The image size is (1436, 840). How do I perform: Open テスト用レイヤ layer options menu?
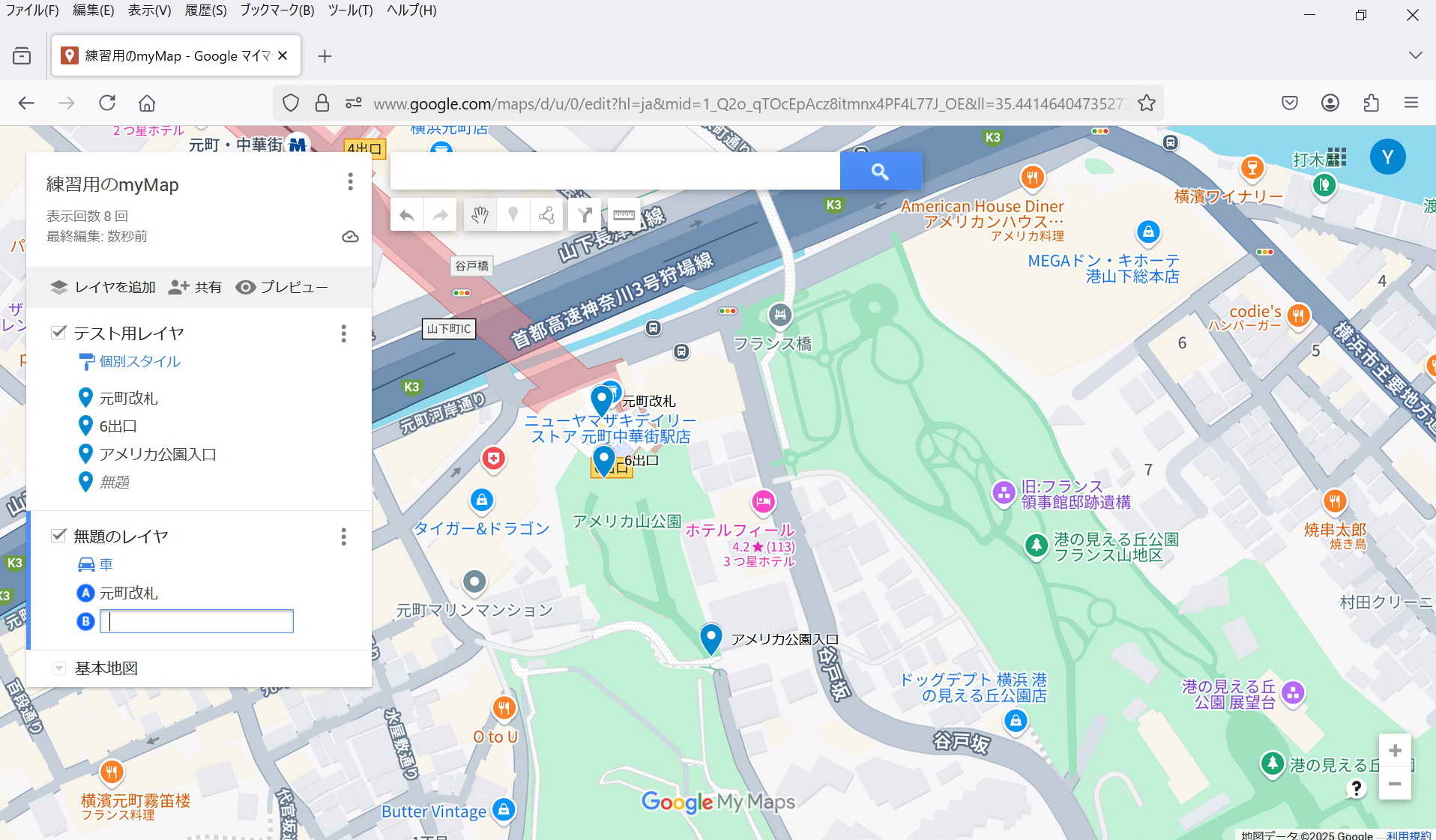(344, 333)
